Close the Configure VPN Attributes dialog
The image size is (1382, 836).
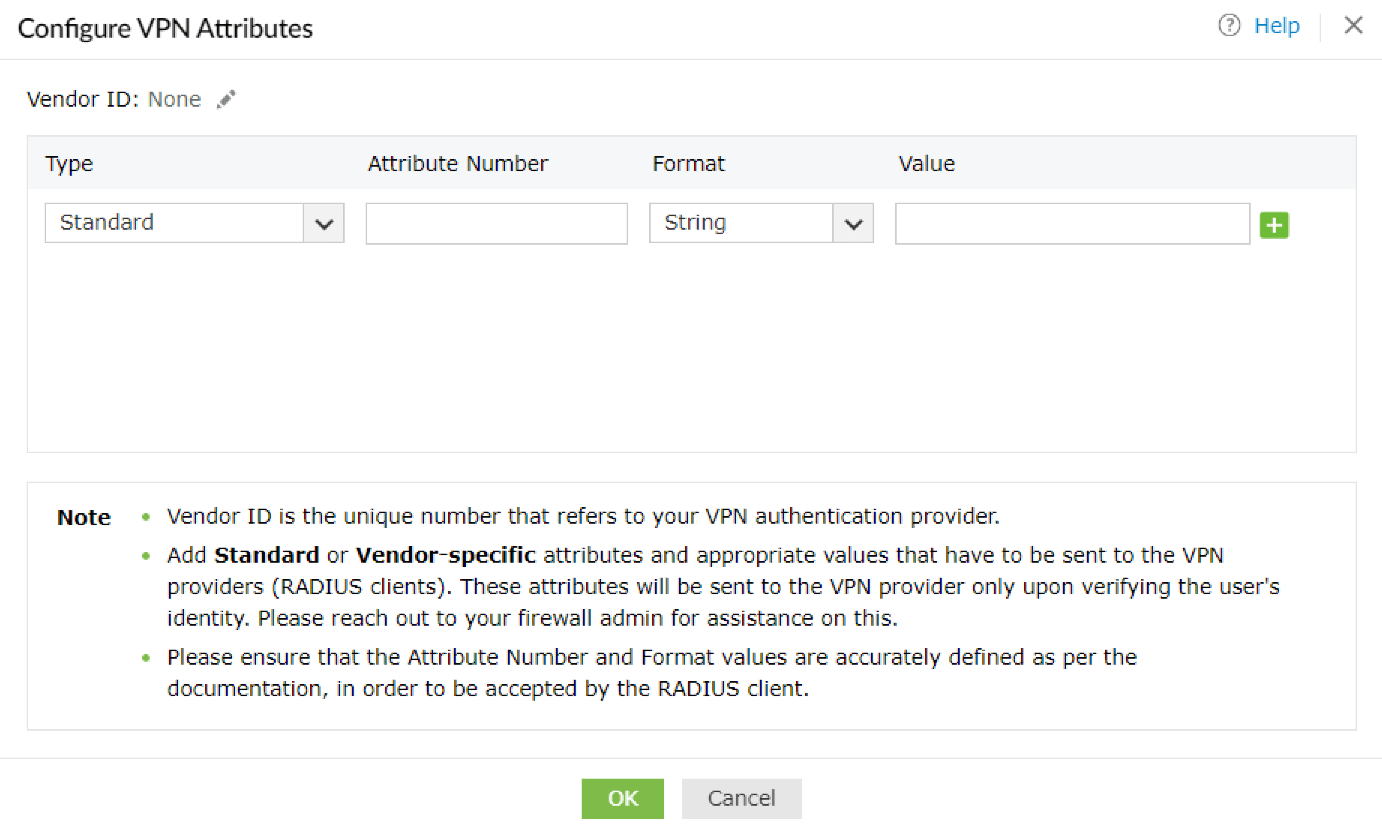point(1353,26)
